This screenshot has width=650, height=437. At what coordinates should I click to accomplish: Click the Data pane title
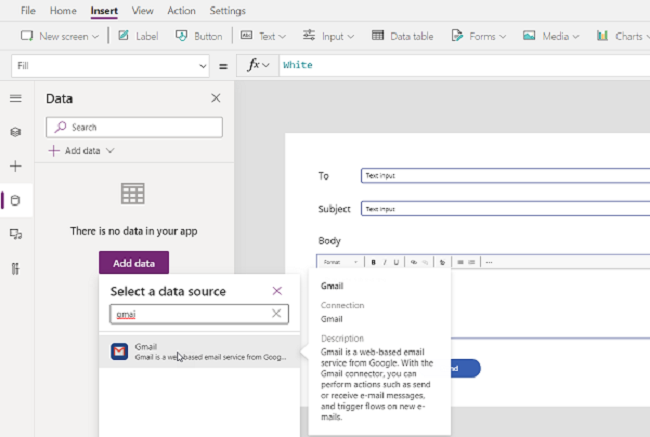[x=59, y=99]
